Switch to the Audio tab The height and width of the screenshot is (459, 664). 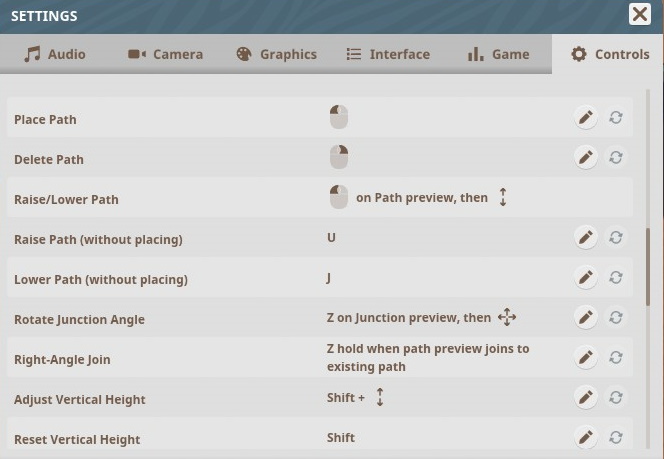(x=55, y=54)
